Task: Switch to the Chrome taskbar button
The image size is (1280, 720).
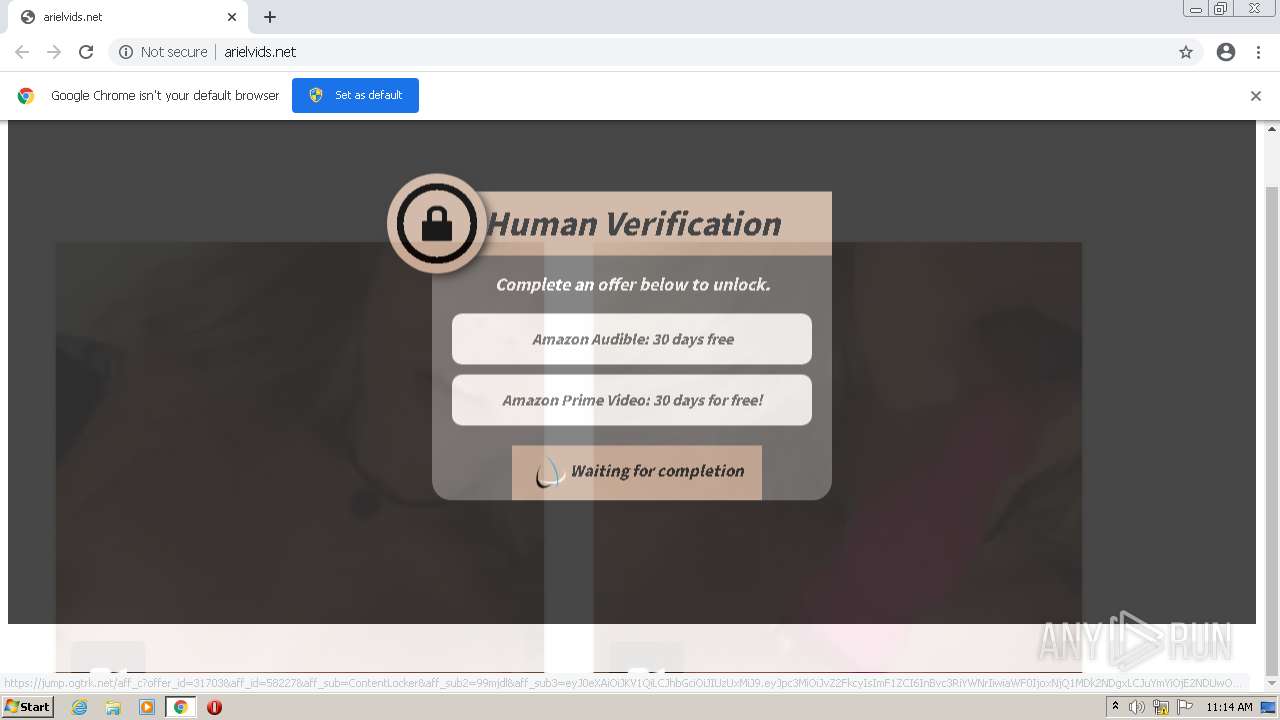Action: pos(180,707)
